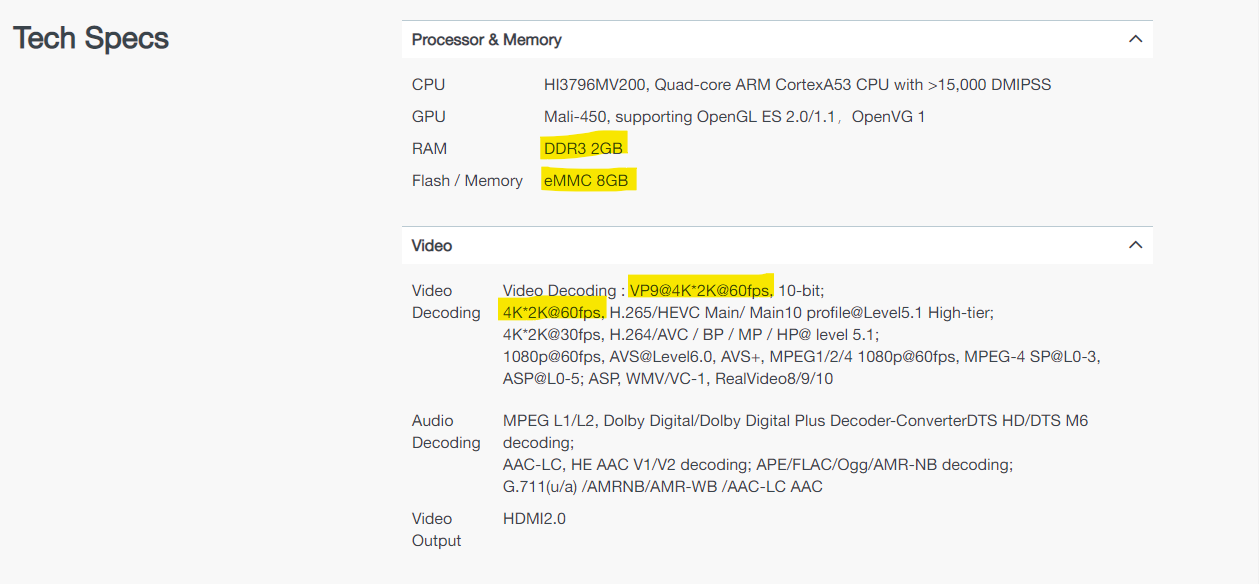Image resolution: width=1259 pixels, height=584 pixels.
Task: Click the Tech Specs heading
Action: (91, 39)
